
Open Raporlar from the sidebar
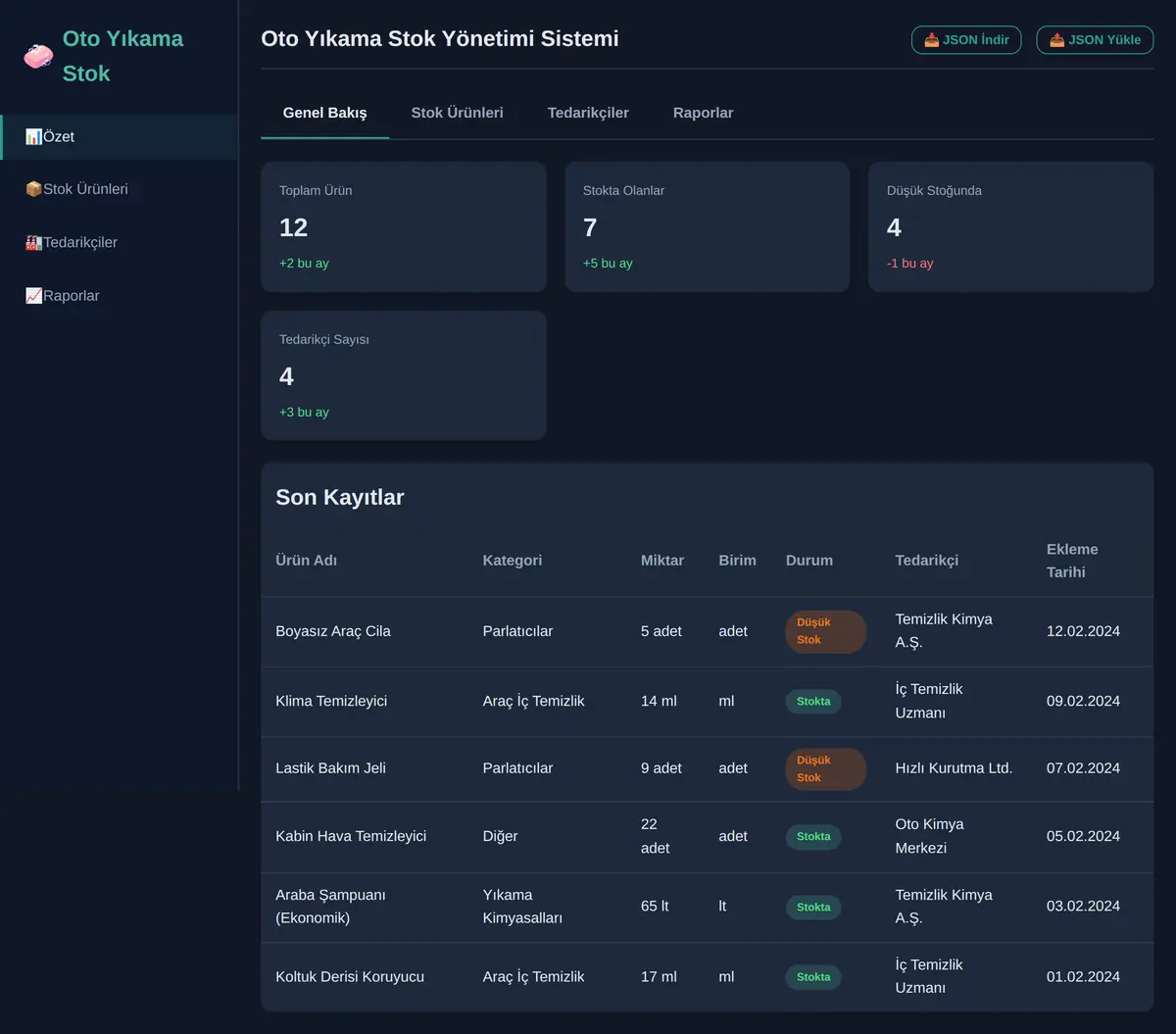(120, 296)
